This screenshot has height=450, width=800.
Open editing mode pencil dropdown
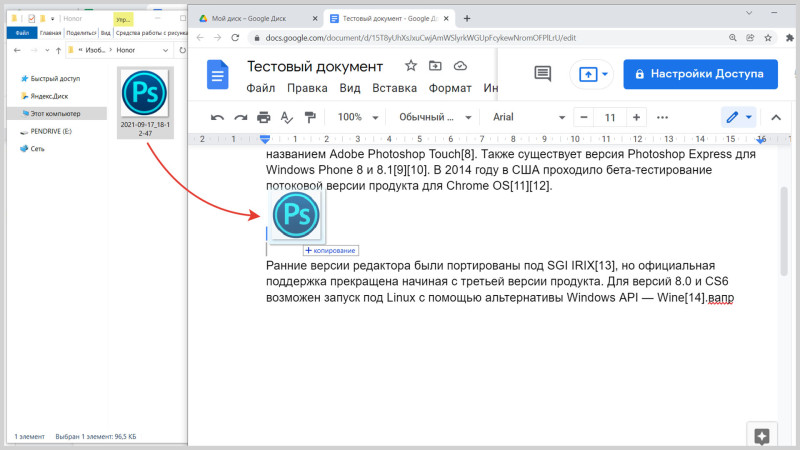click(739, 117)
